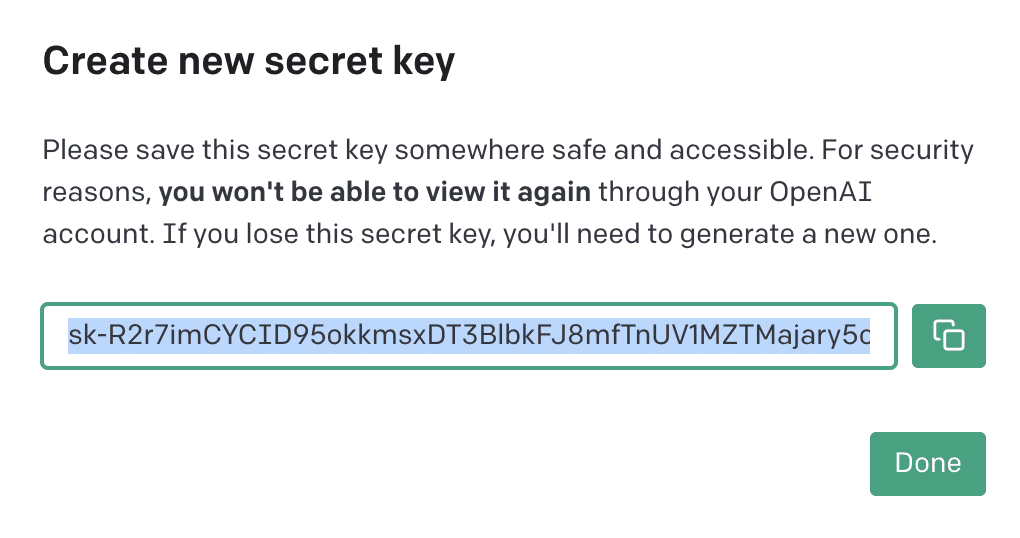
Task: Click 'If you lose this secret key' sentence
Action: pyautogui.click(x=329, y=234)
